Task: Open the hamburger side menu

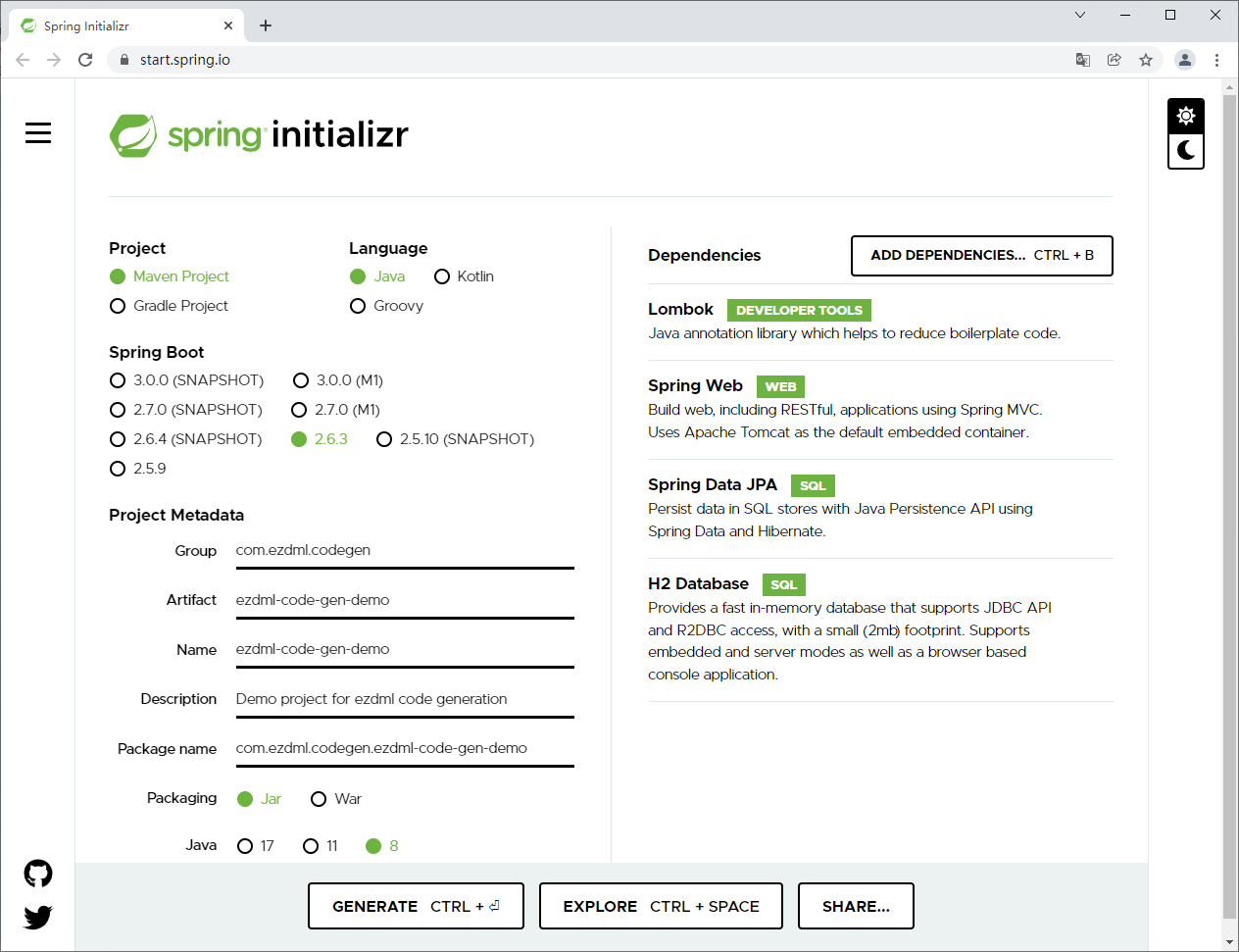Action: click(38, 132)
